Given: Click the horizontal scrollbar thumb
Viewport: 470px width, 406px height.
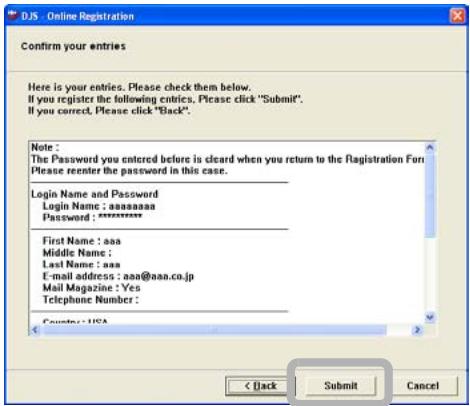Looking at the screenshot, I should pos(214,330).
